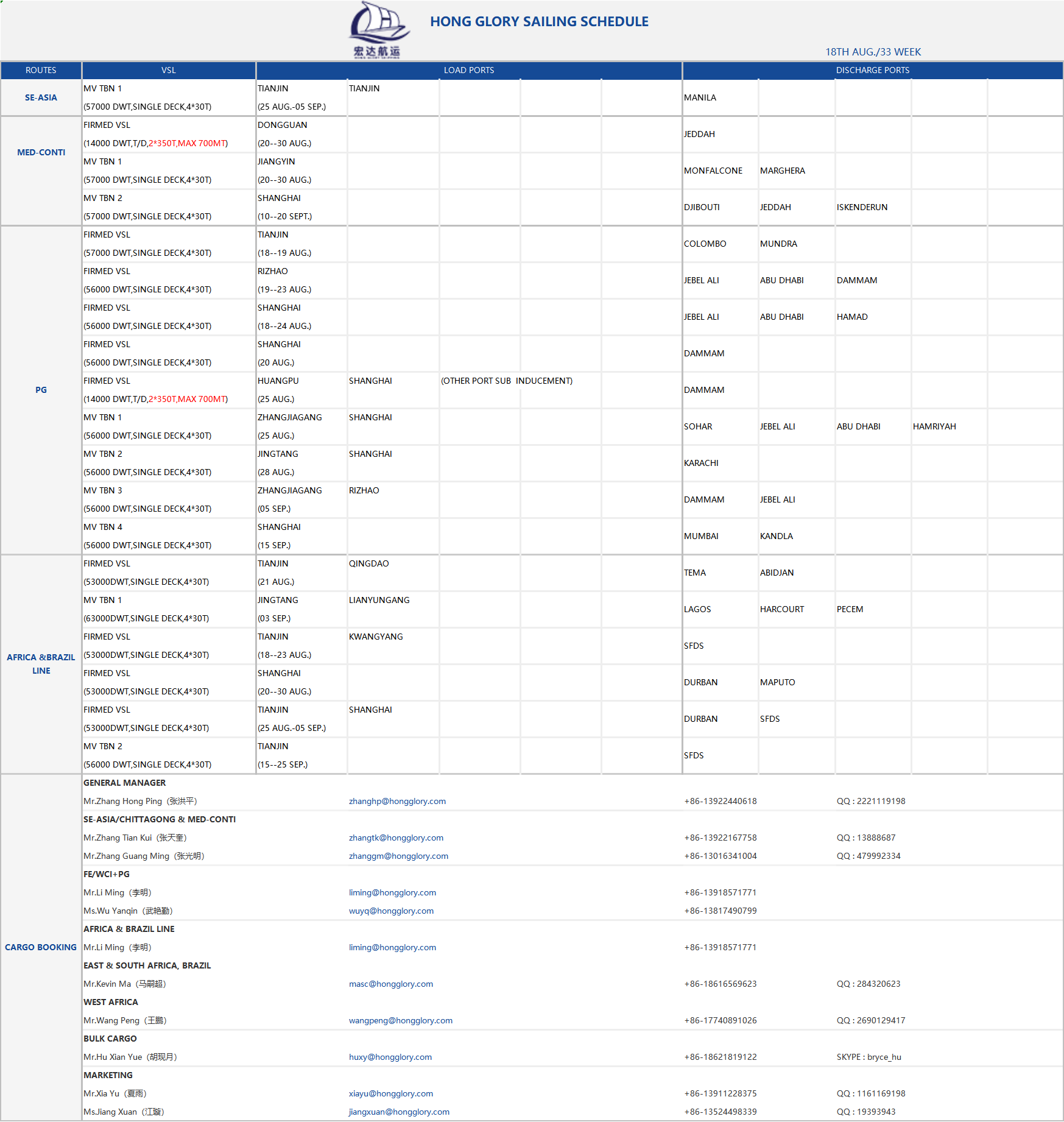Select the PG route cell

[x=41, y=390]
